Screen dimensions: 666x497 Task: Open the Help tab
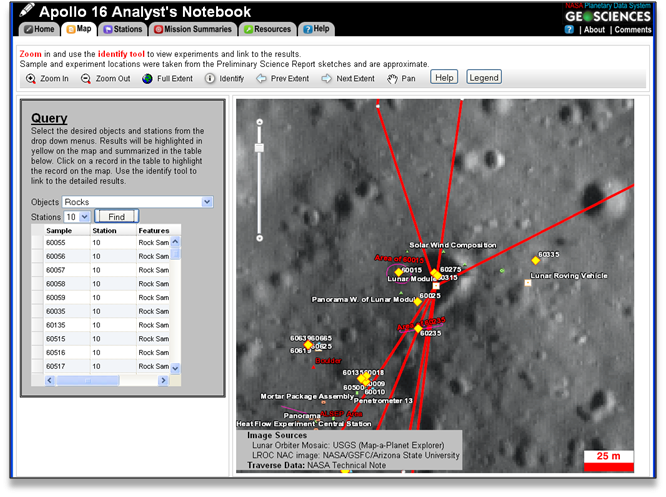[x=316, y=29]
